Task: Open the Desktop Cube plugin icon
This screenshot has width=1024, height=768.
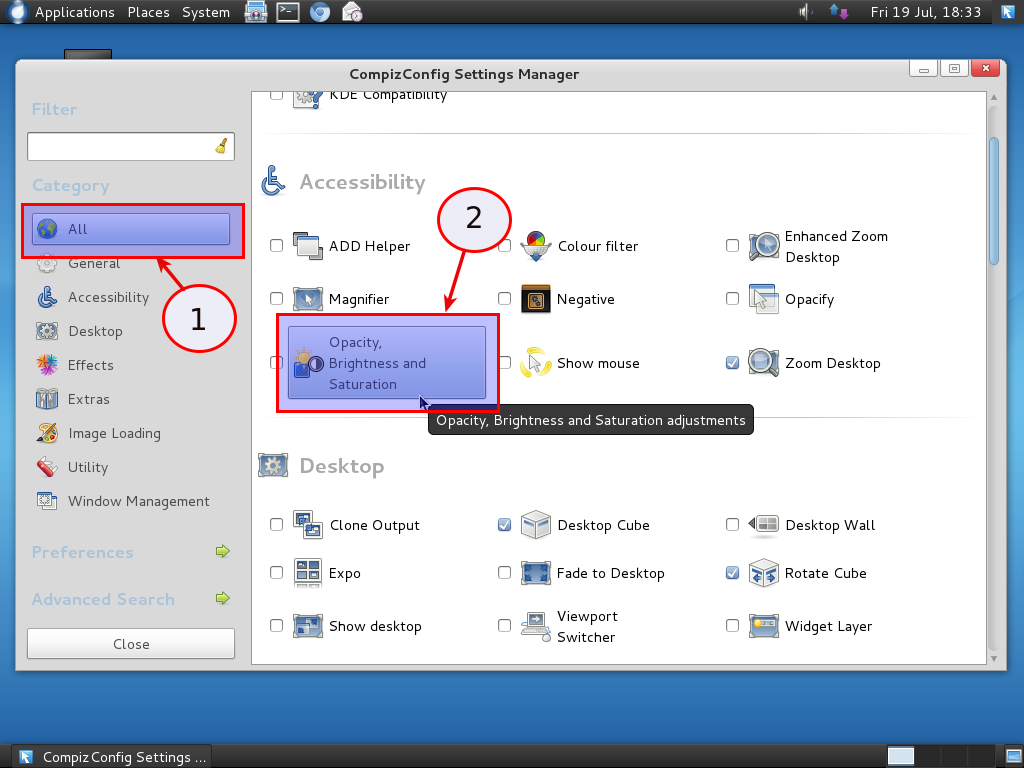Action: click(536, 525)
